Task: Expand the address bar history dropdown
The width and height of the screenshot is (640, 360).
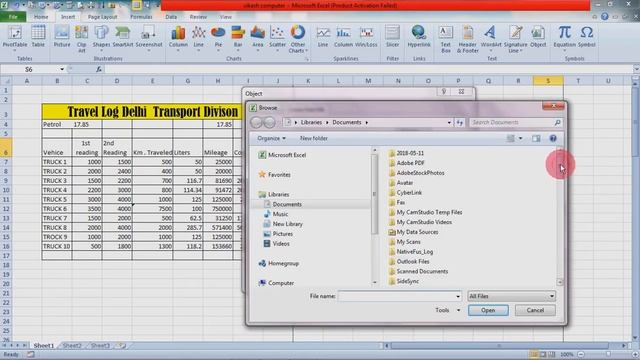Action: click(449, 122)
